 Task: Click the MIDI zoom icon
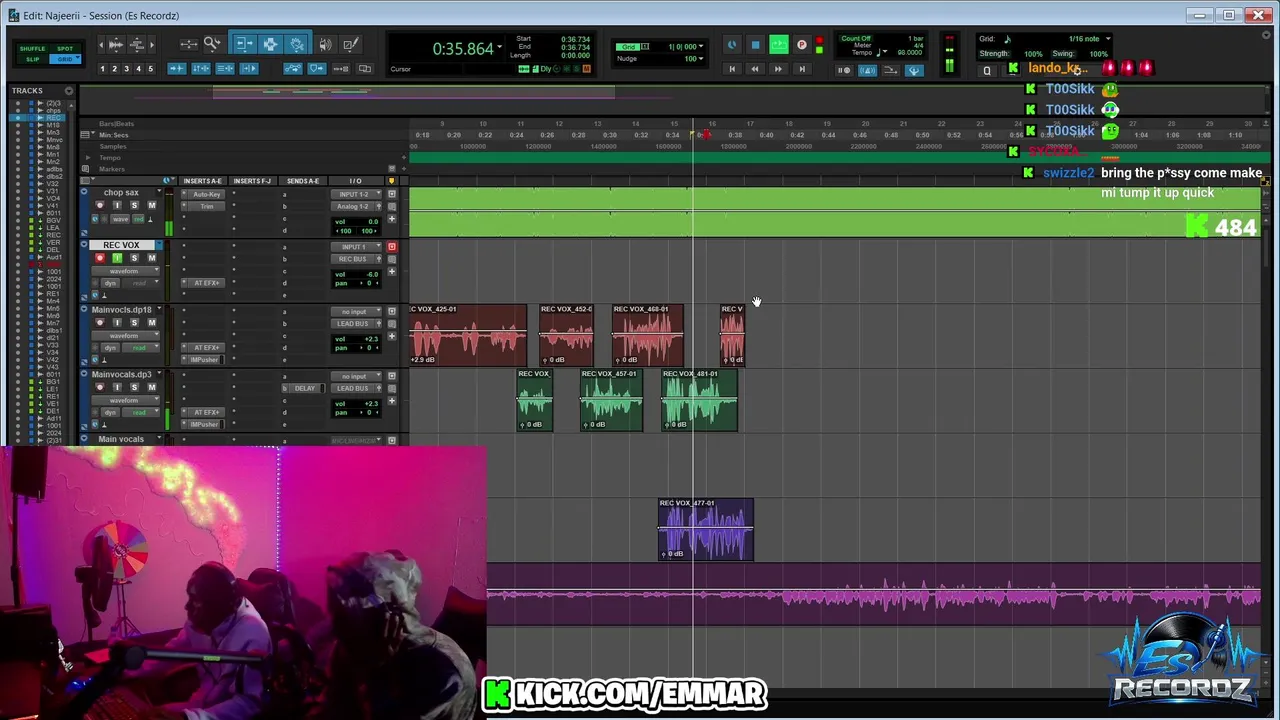(137, 45)
